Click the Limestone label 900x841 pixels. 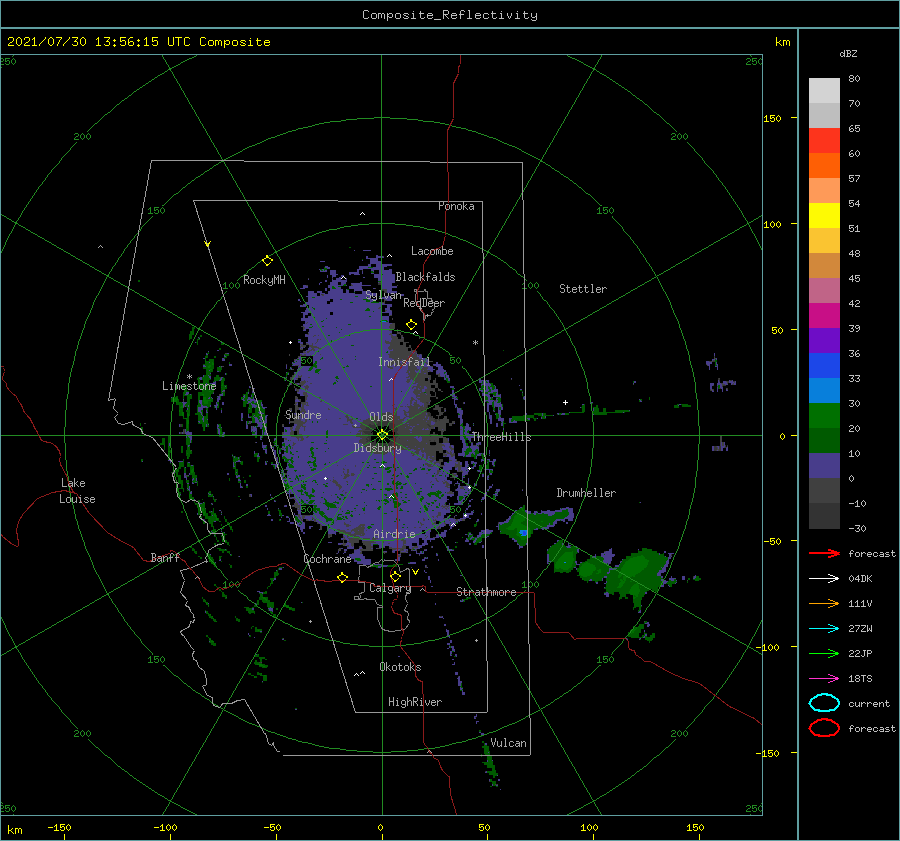(189, 386)
